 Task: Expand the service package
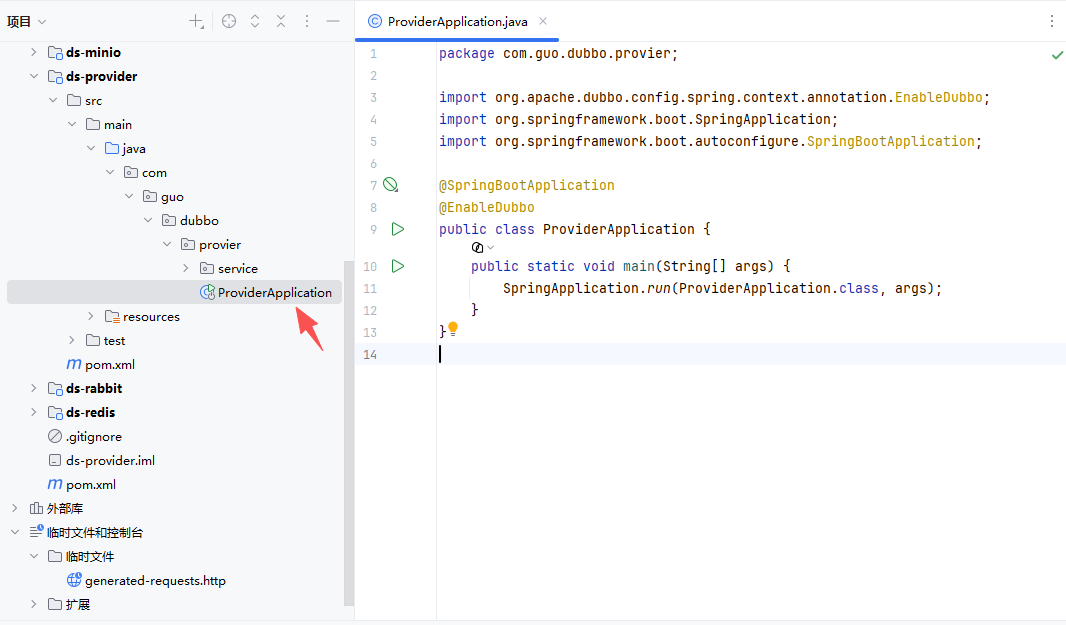186,269
